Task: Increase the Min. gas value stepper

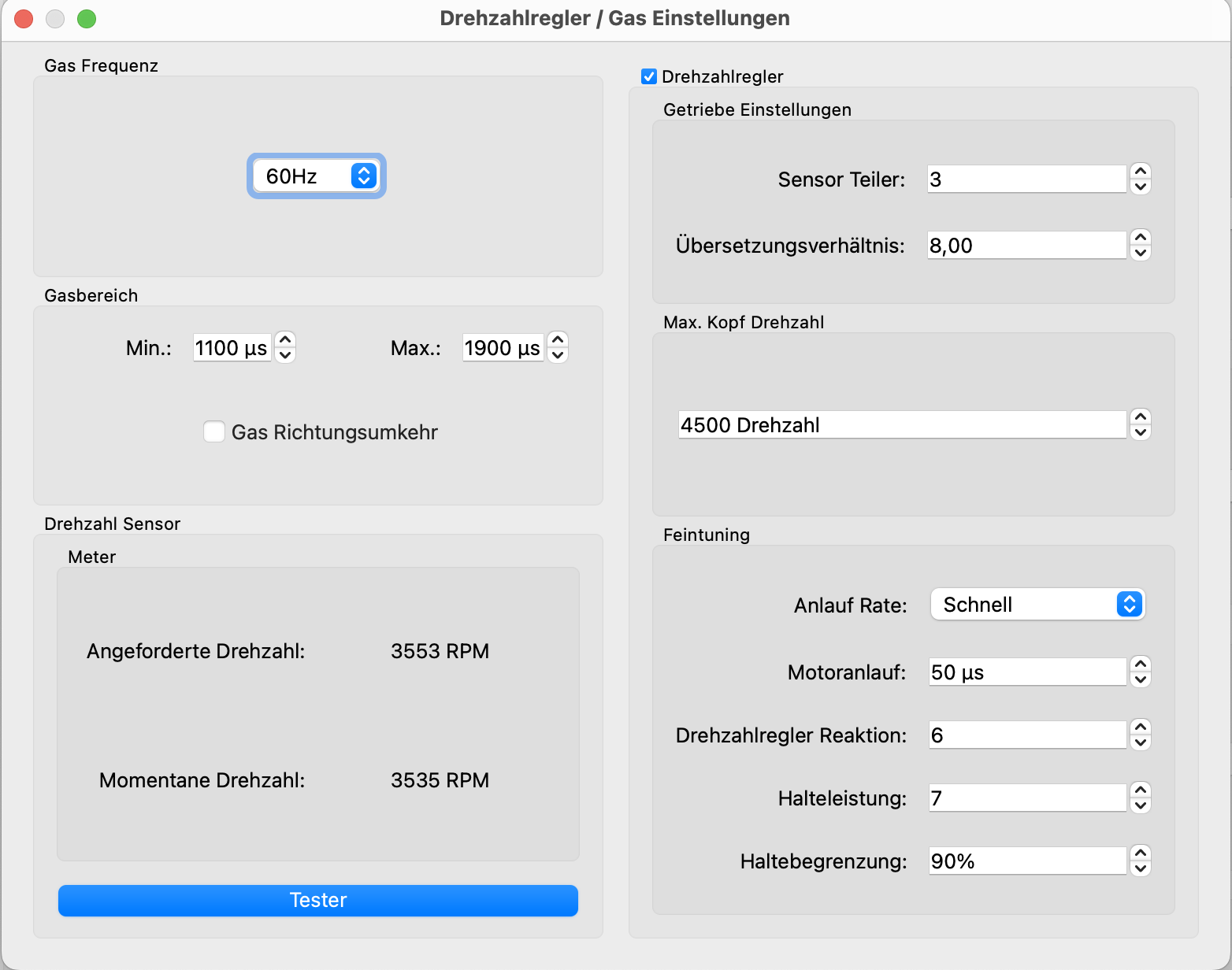Action: click(286, 339)
